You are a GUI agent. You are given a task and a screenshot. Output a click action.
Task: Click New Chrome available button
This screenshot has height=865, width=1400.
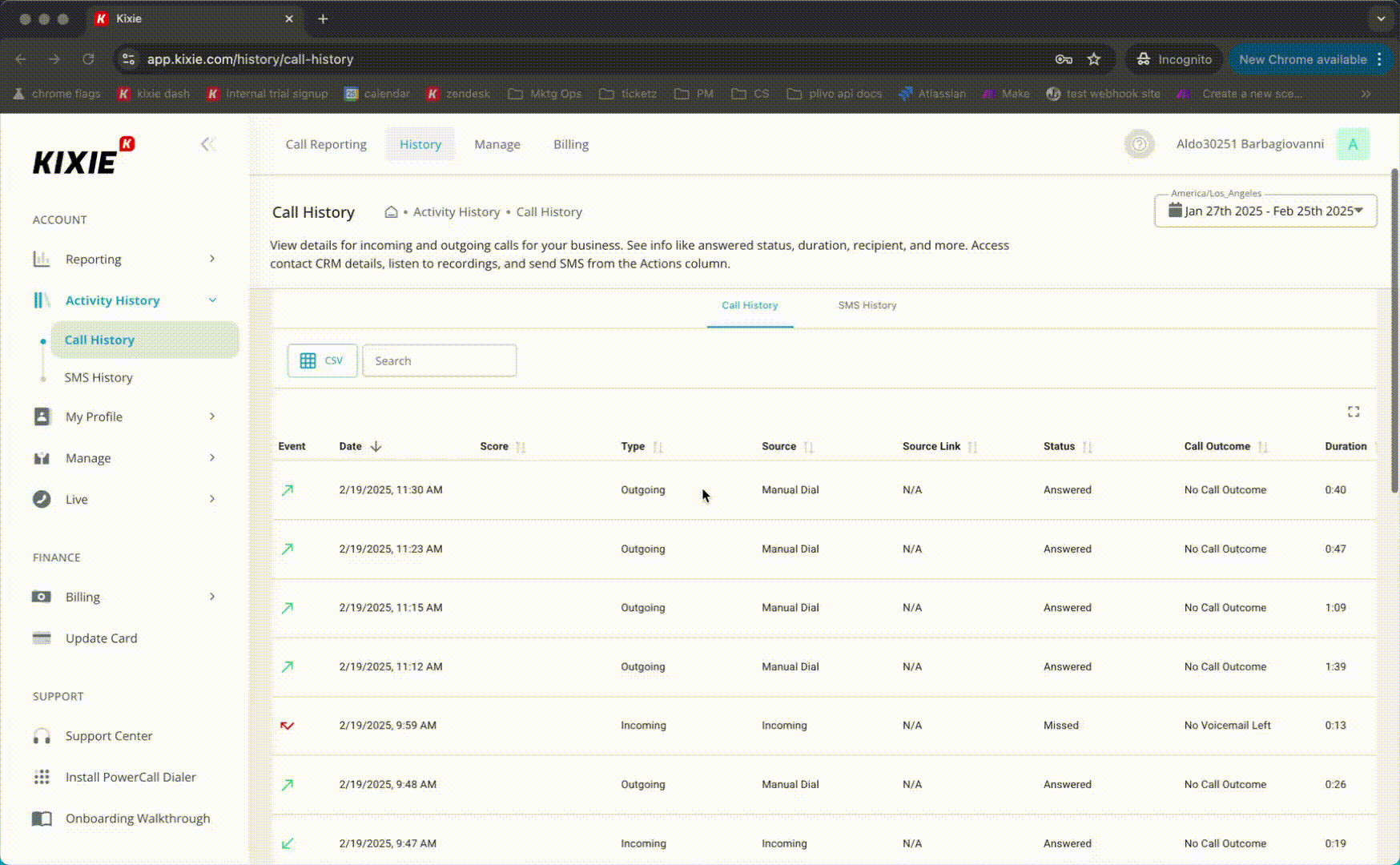tap(1311, 59)
